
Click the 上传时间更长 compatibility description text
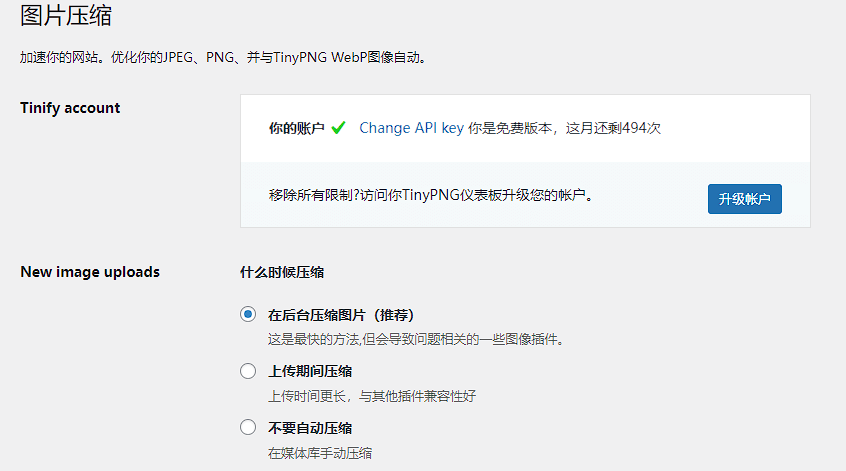(372, 397)
